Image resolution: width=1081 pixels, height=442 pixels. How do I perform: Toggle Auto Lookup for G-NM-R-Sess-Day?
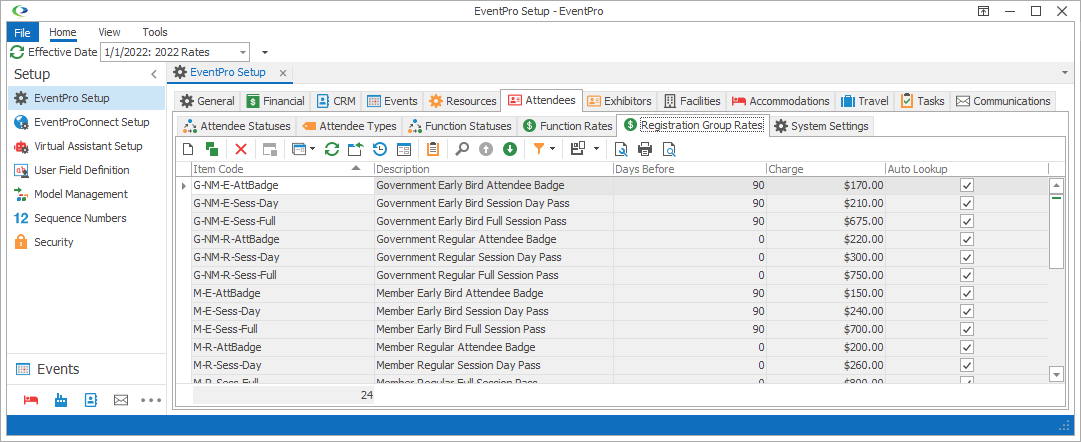[x=967, y=257]
